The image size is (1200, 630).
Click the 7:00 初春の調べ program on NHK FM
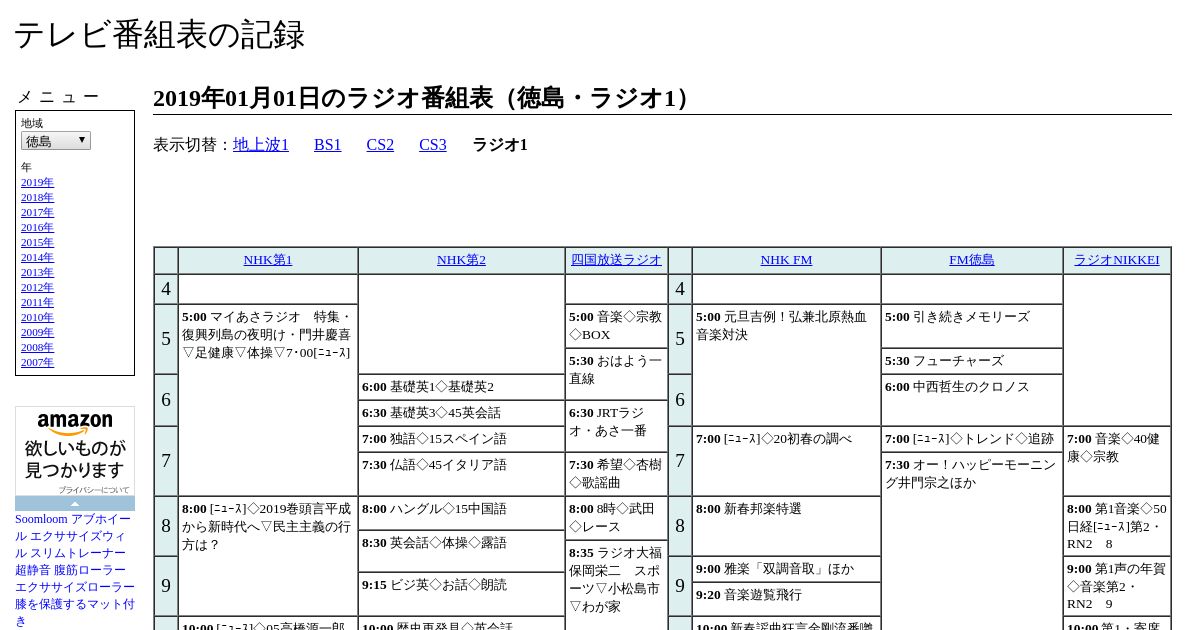786,461
